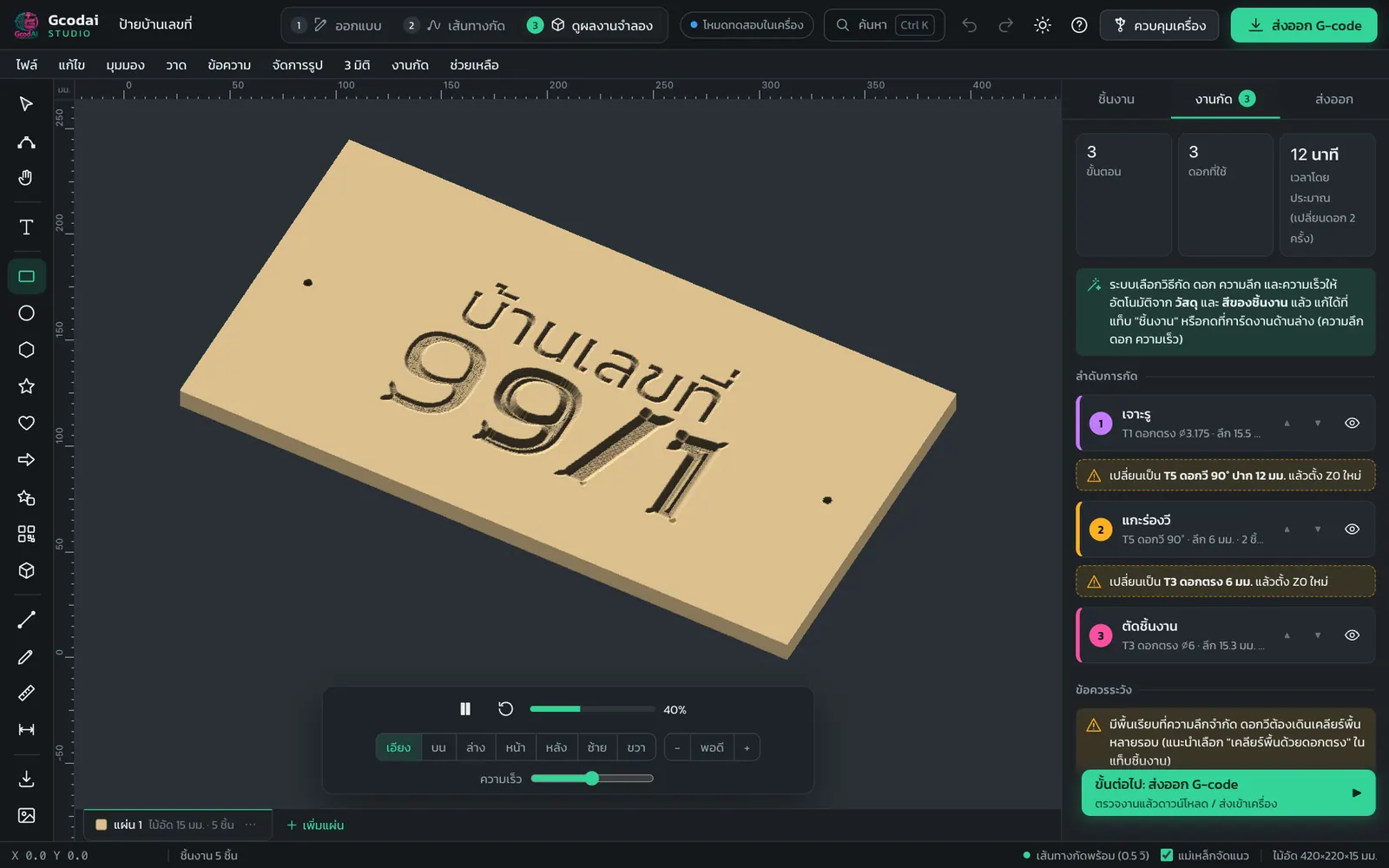Toggle the แม่เหล็กจัดแนว checkbox

click(x=1167, y=855)
